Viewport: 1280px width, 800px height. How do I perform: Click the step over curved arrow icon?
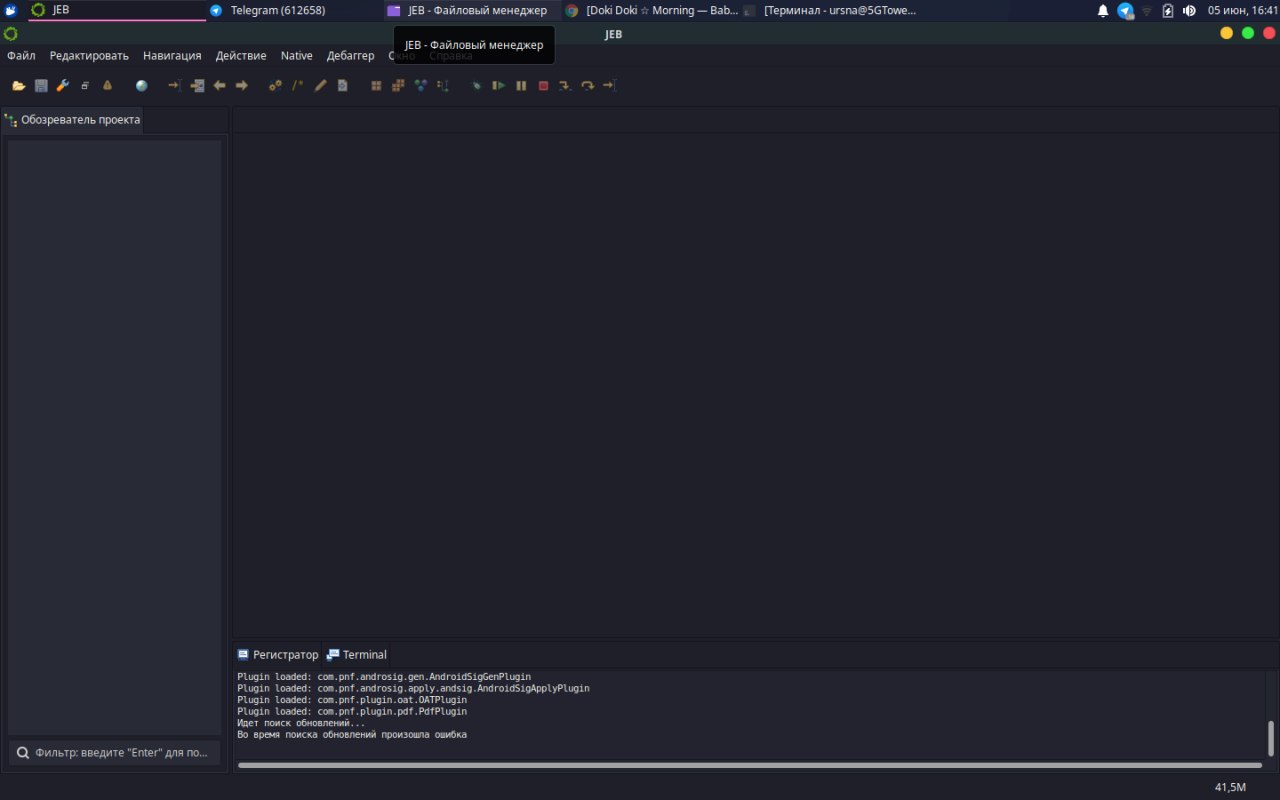[x=587, y=86]
